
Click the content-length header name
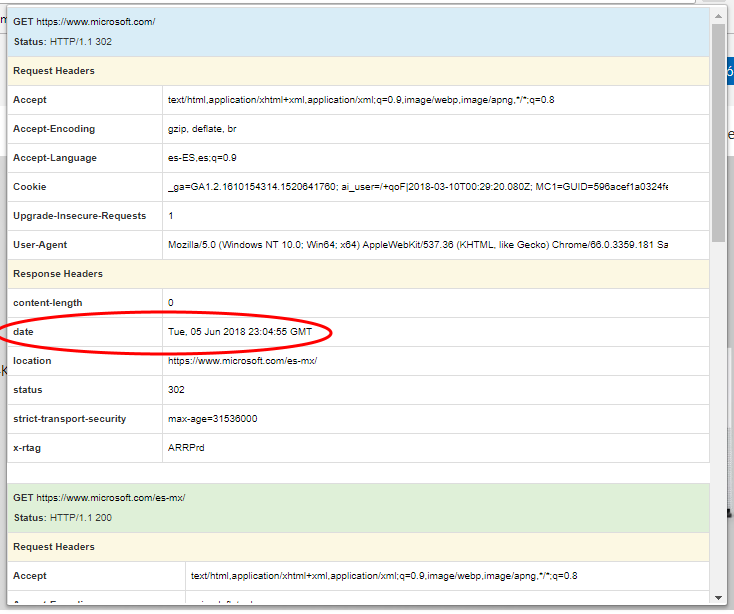click(x=48, y=303)
